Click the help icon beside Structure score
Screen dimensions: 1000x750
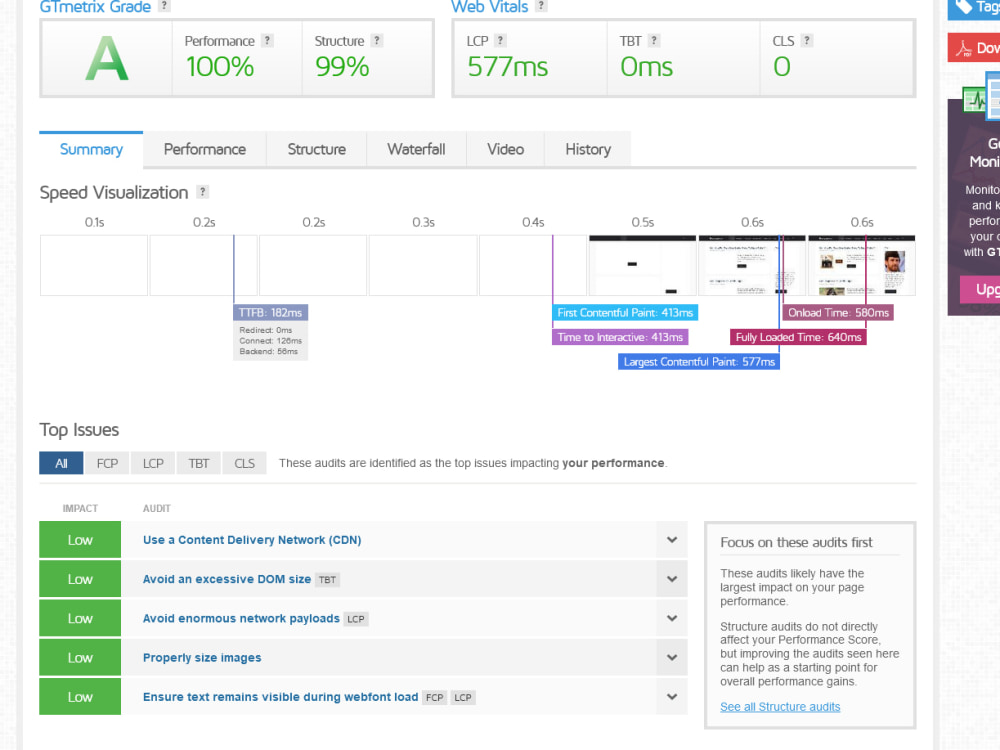pyautogui.click(x=377, y=40)
